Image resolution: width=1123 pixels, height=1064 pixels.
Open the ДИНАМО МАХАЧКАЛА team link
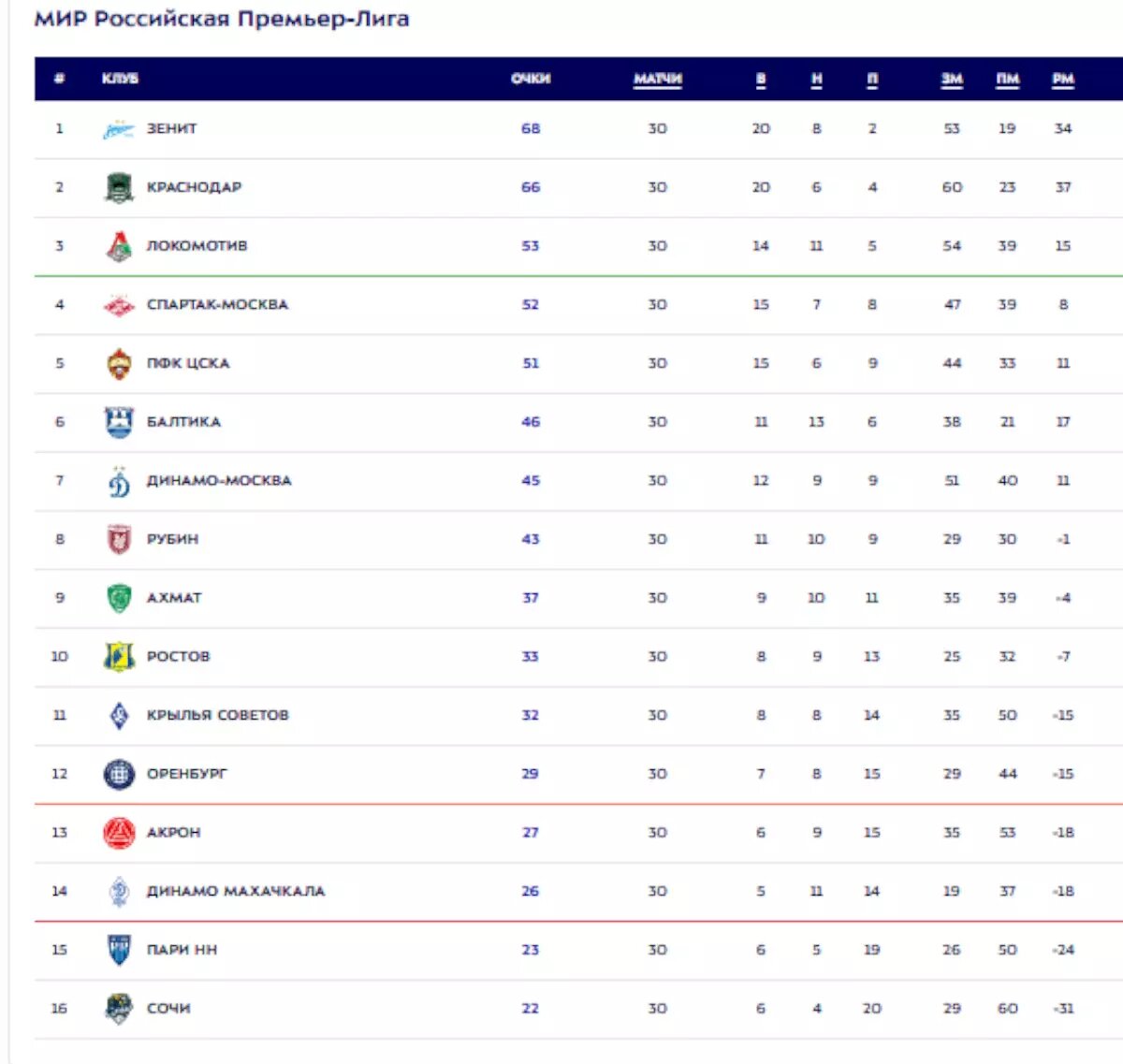click(236, 891)
